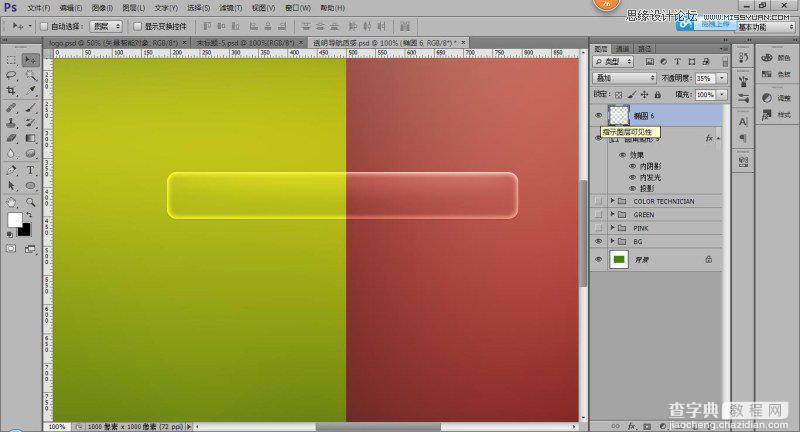Select the History Brush tool
This screenshot has width=800, height=432.
click(x=31, y=123)
